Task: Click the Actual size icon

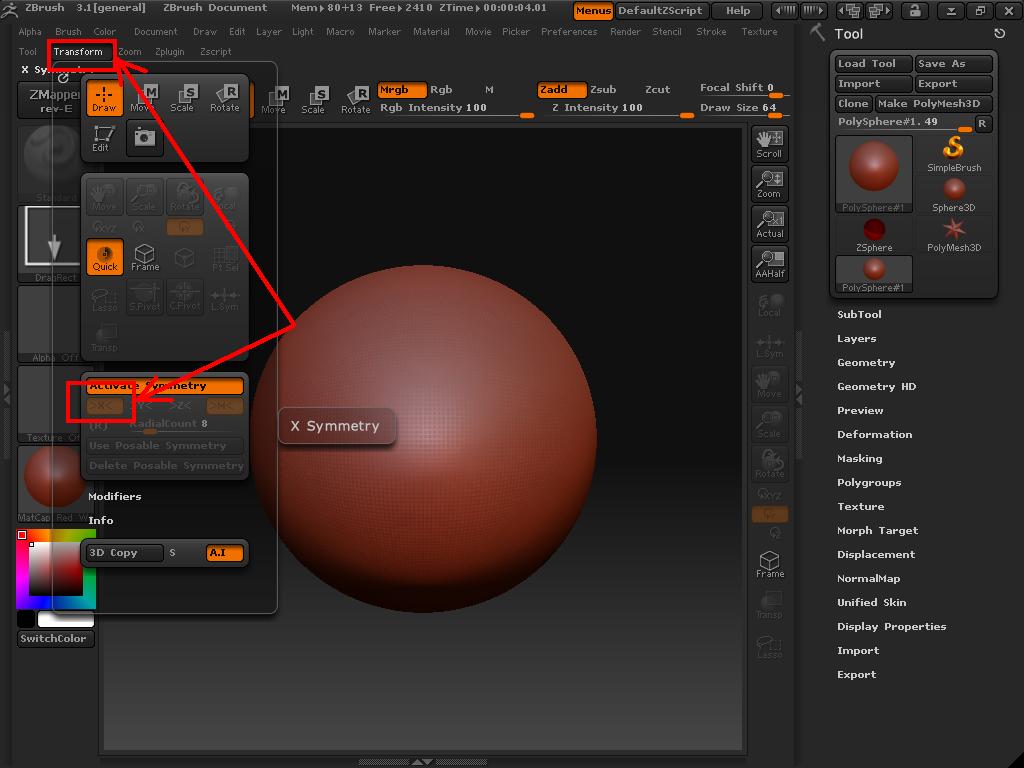Action: [769, 223]
